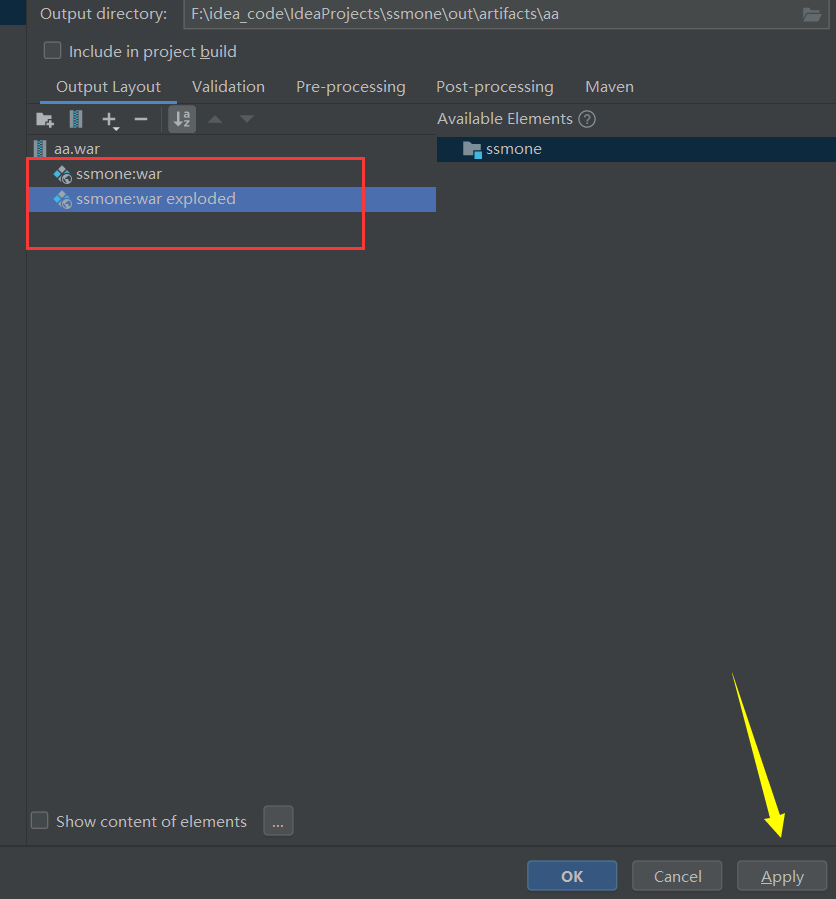Viewport: 836px width, 899px height.
Task: Click the folder icon beside the output directory field
Action: [x=814, y=14]
